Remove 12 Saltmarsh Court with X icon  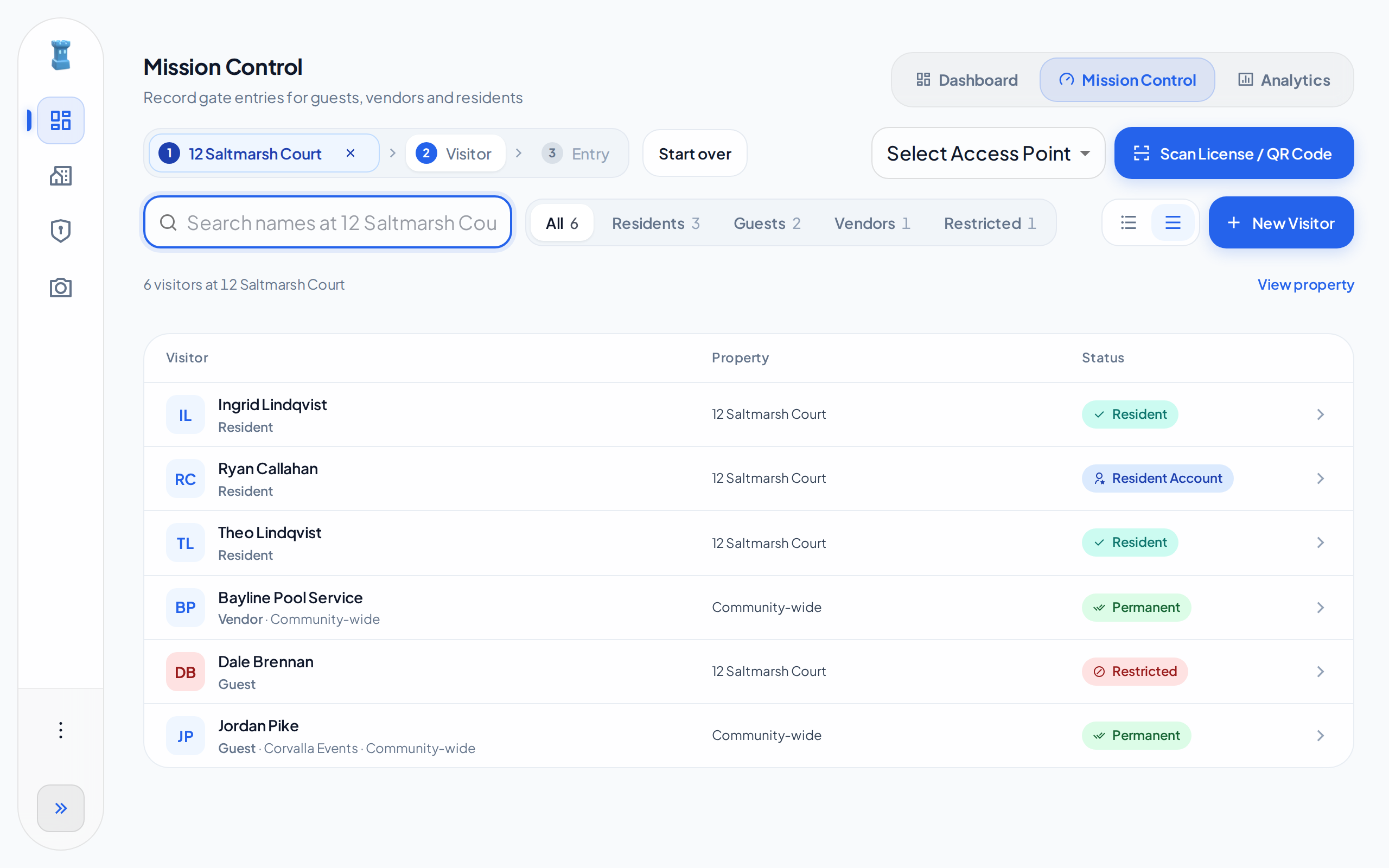351,154
